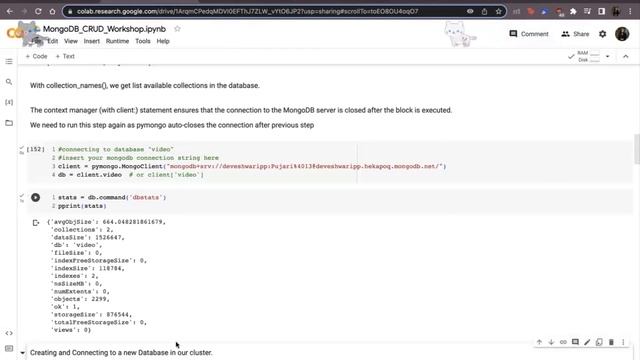Open the variables inspector panel

tap(9, 102)
